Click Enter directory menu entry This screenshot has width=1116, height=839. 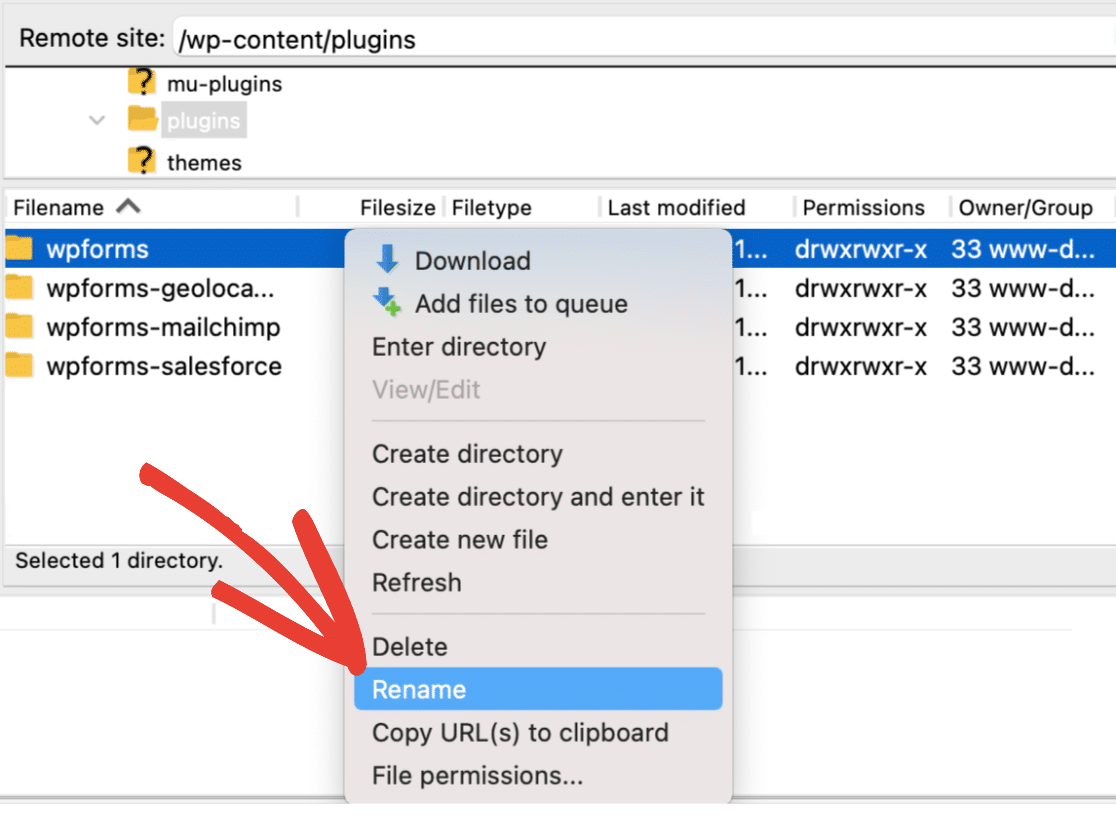click(x=459, y=347)
